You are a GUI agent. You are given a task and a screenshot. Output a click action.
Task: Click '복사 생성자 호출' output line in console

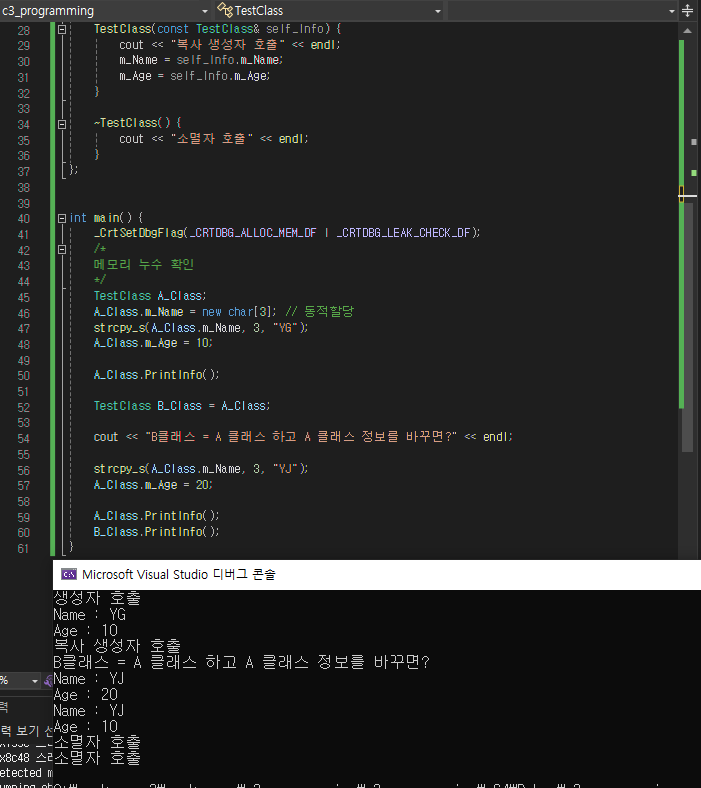click(117, 646)
